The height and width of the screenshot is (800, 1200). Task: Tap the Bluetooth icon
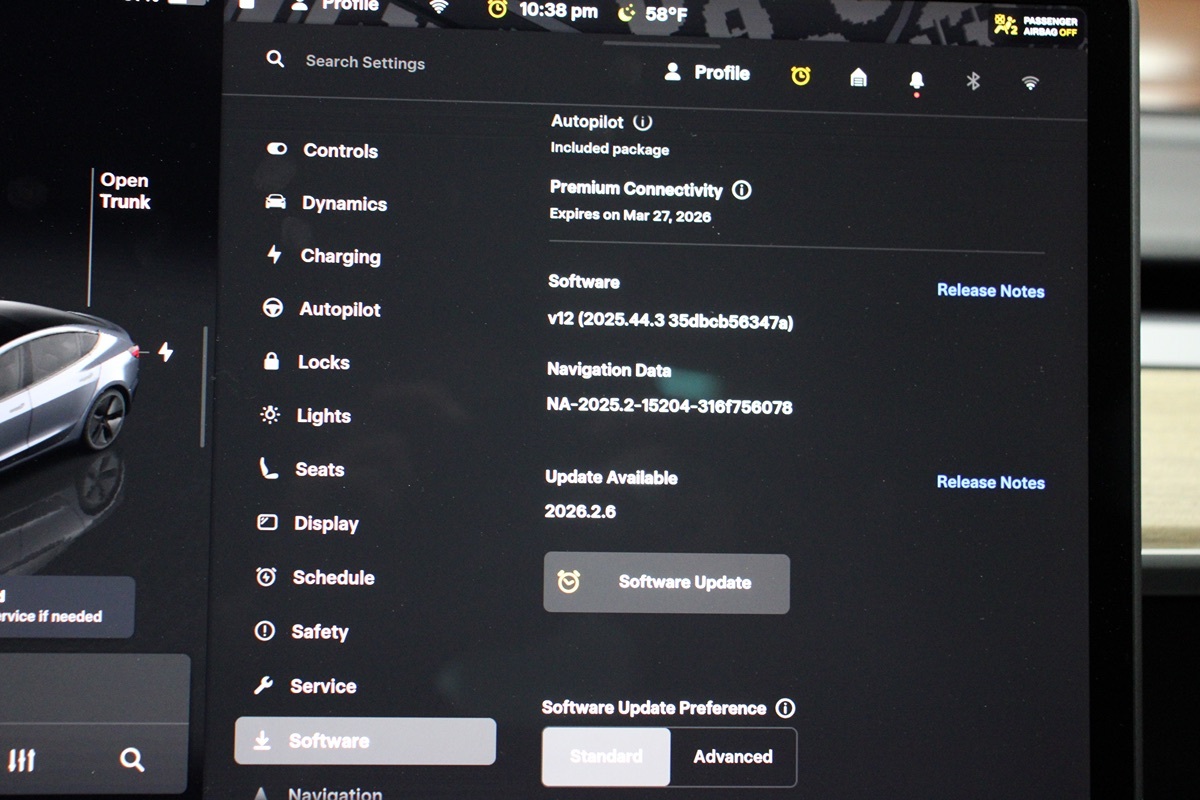(973, 81)
